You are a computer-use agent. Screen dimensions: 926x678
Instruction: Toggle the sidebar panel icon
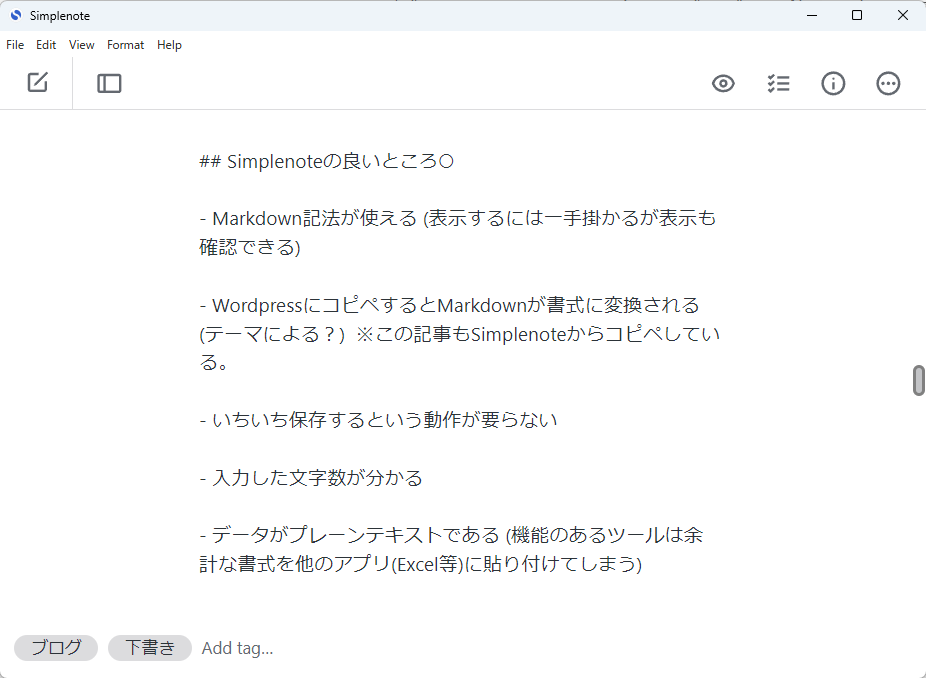[x=109, y=83]
